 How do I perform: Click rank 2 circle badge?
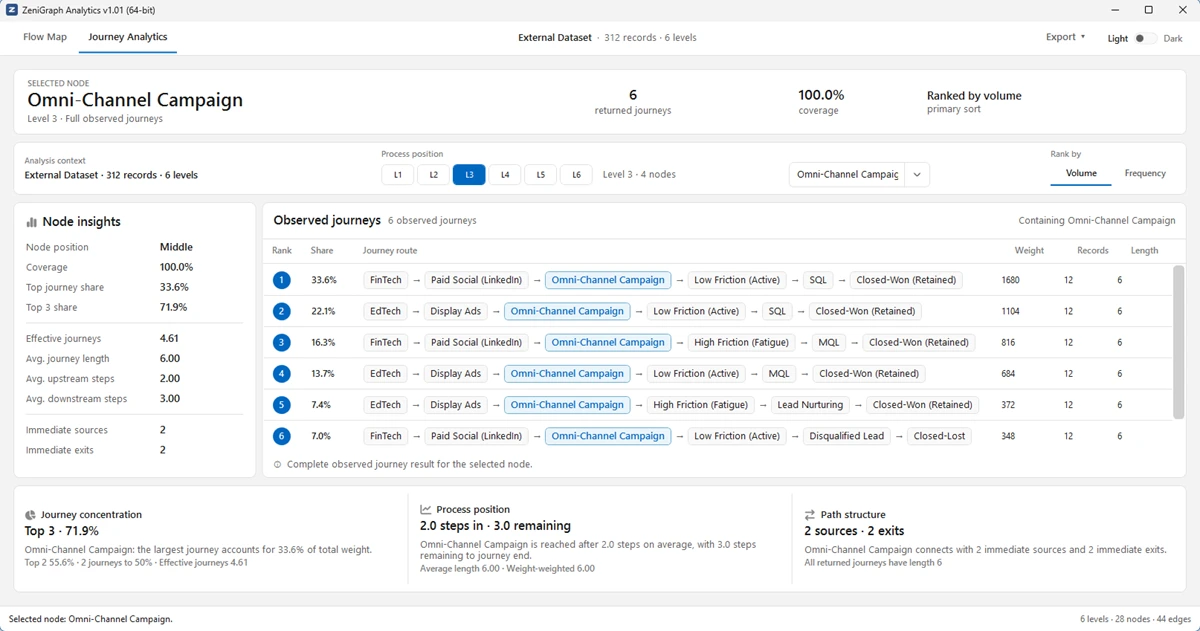click(x=282, y=311)
